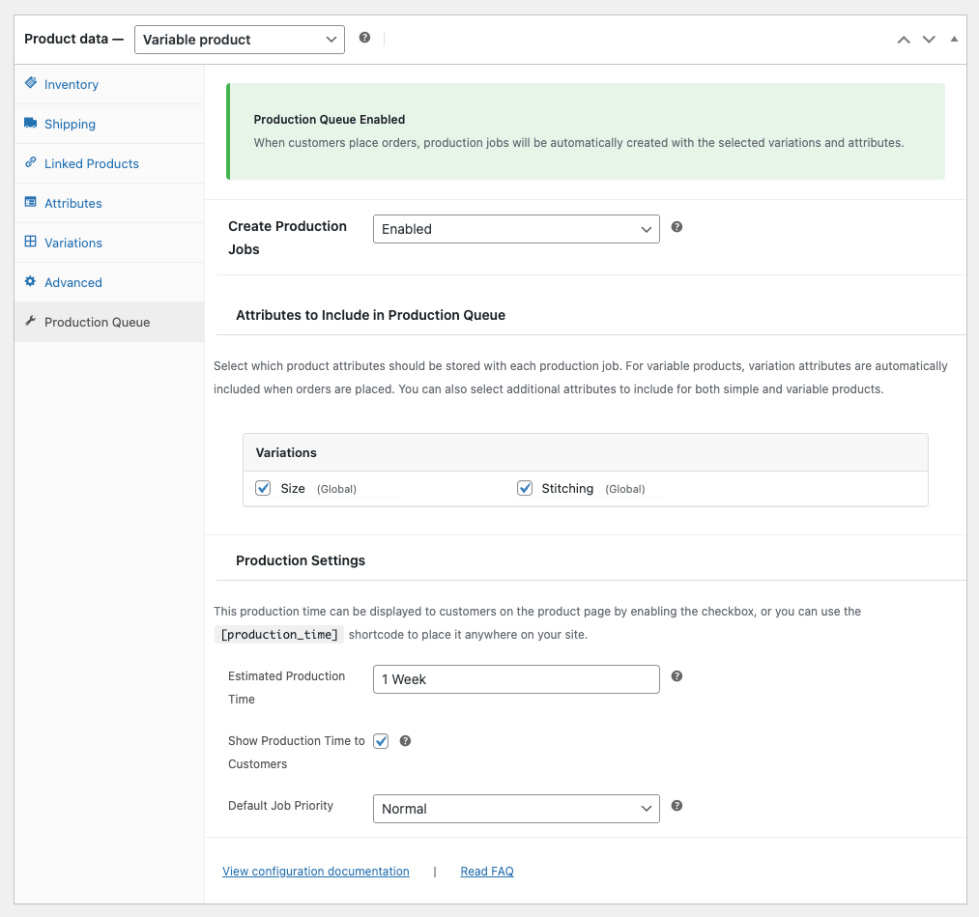Viewport: 979px width, 917px height.
Task: Click the Inventory tag icon
Action: pos(30,84)
